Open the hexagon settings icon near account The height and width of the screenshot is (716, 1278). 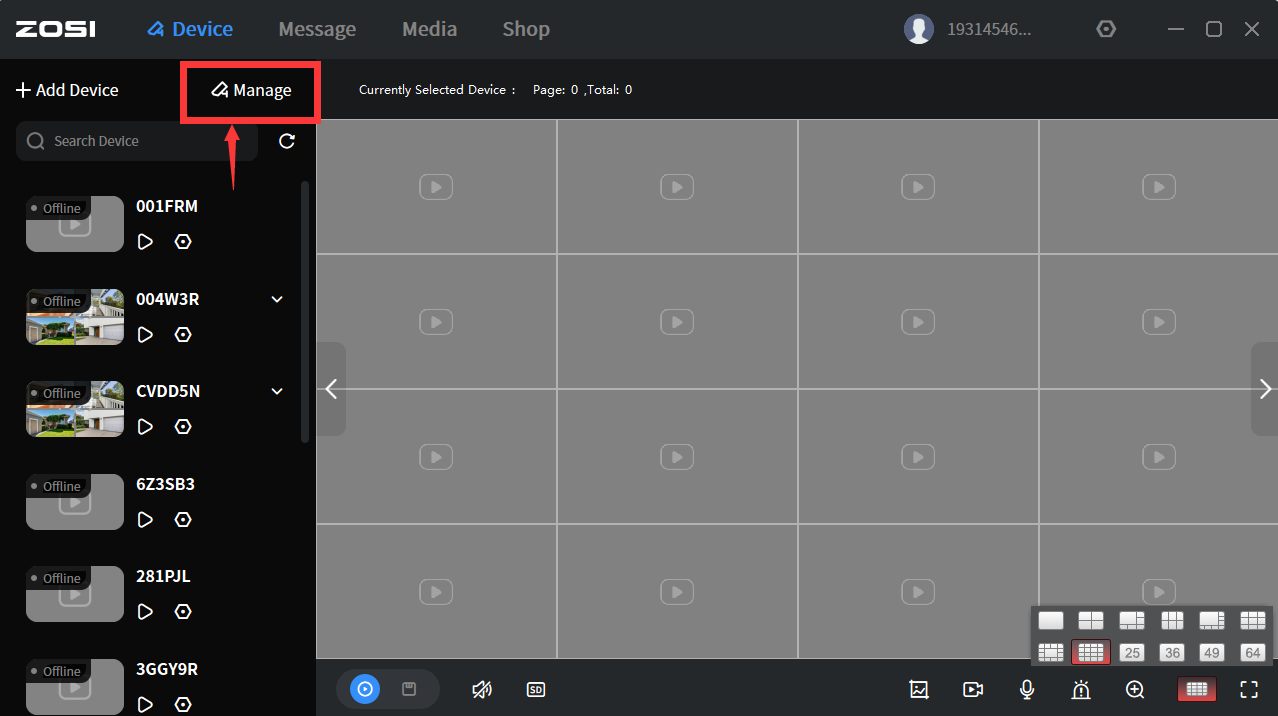1106,29
